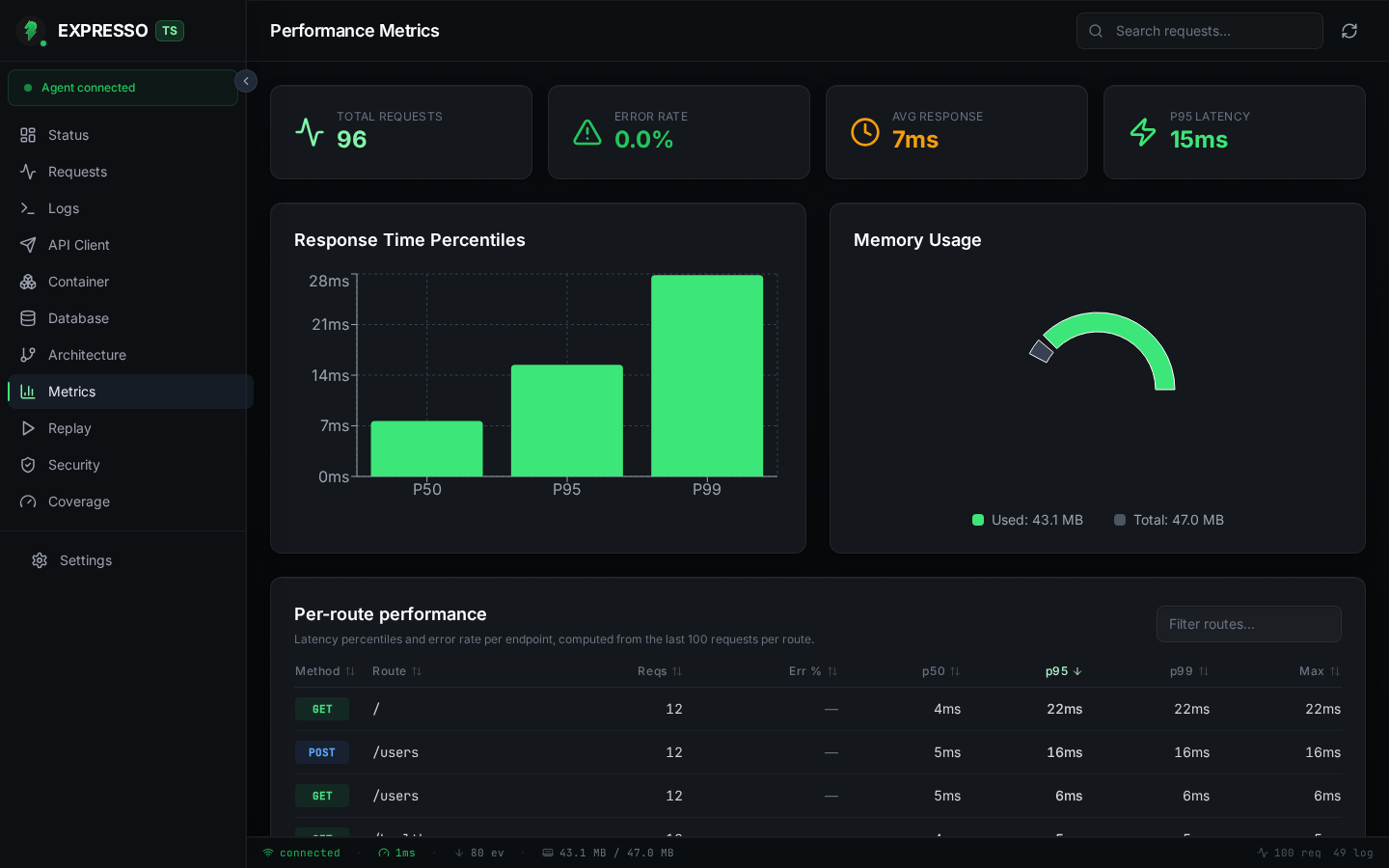Click the Coverage gauge icon

[28, 502]
